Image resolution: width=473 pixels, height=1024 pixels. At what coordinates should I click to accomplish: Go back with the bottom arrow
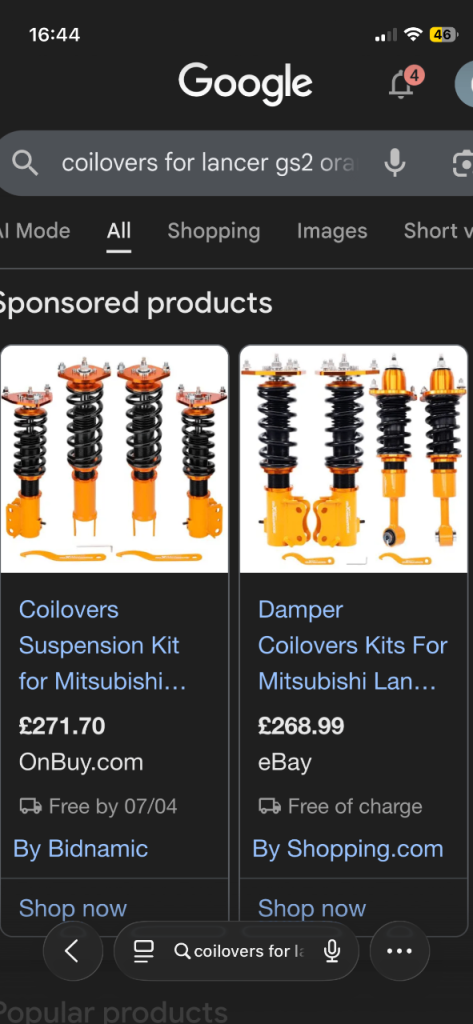coord(73,951)
